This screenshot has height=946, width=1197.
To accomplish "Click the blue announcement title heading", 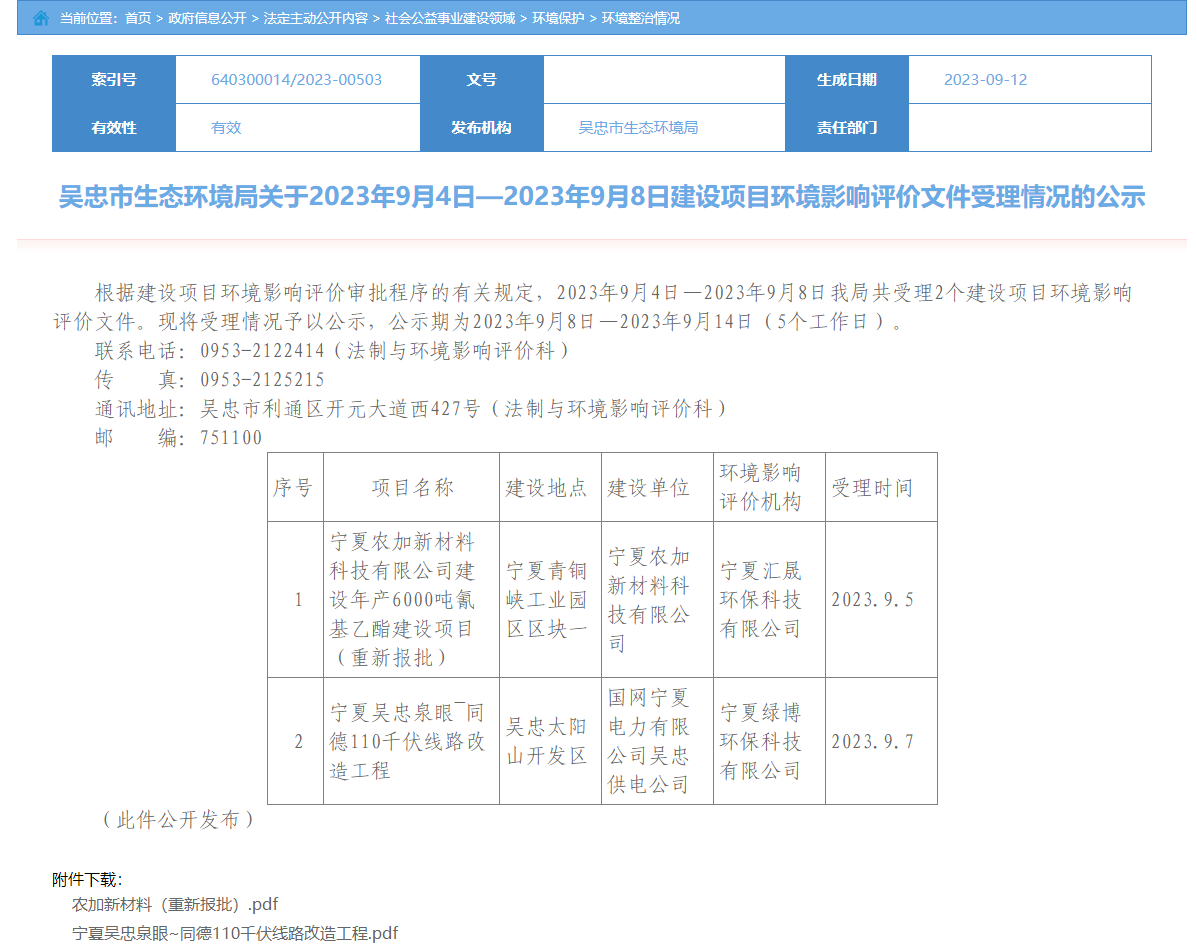I will click(x=601, y=197).
